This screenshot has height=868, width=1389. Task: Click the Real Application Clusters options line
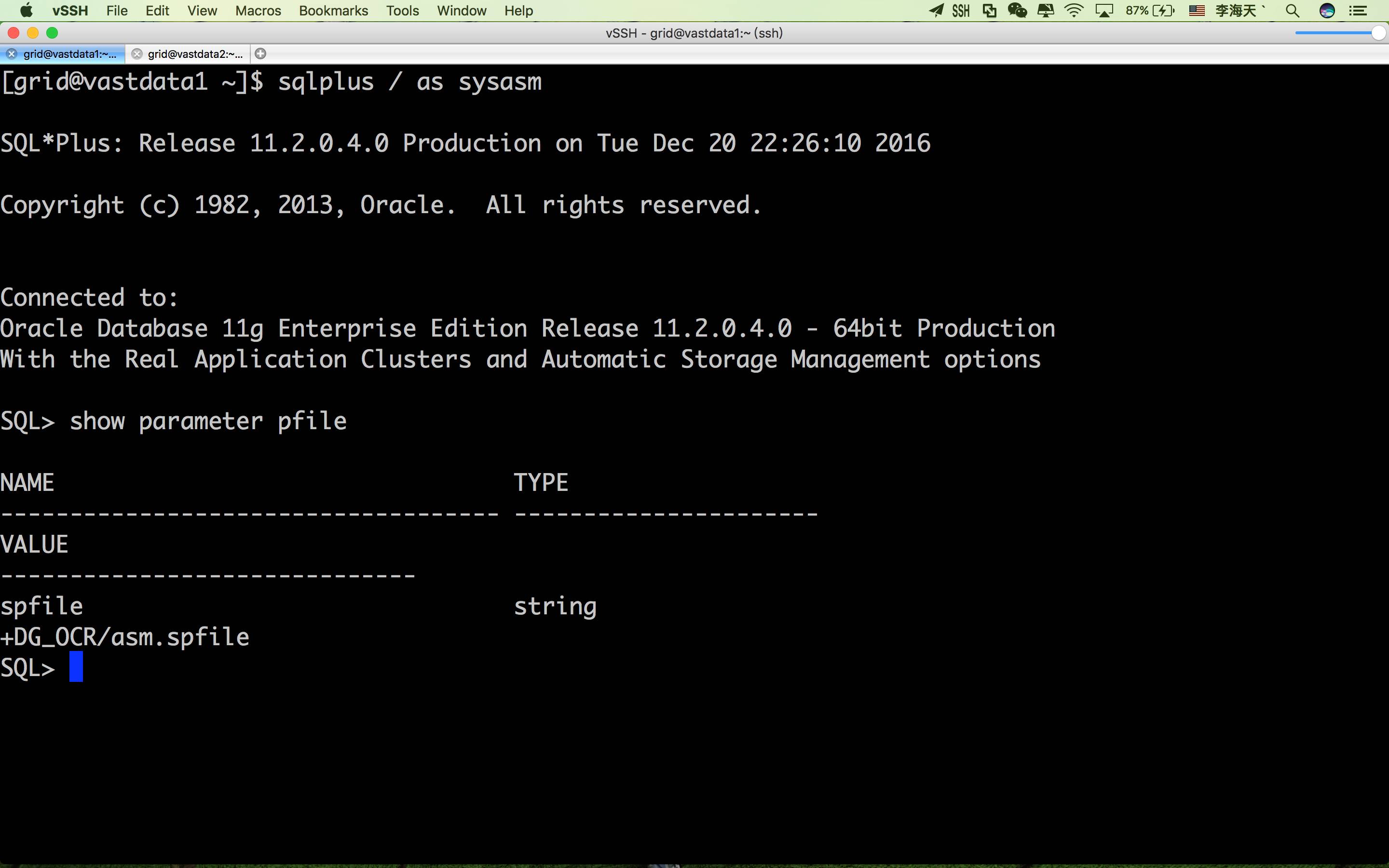click(520, 360)
